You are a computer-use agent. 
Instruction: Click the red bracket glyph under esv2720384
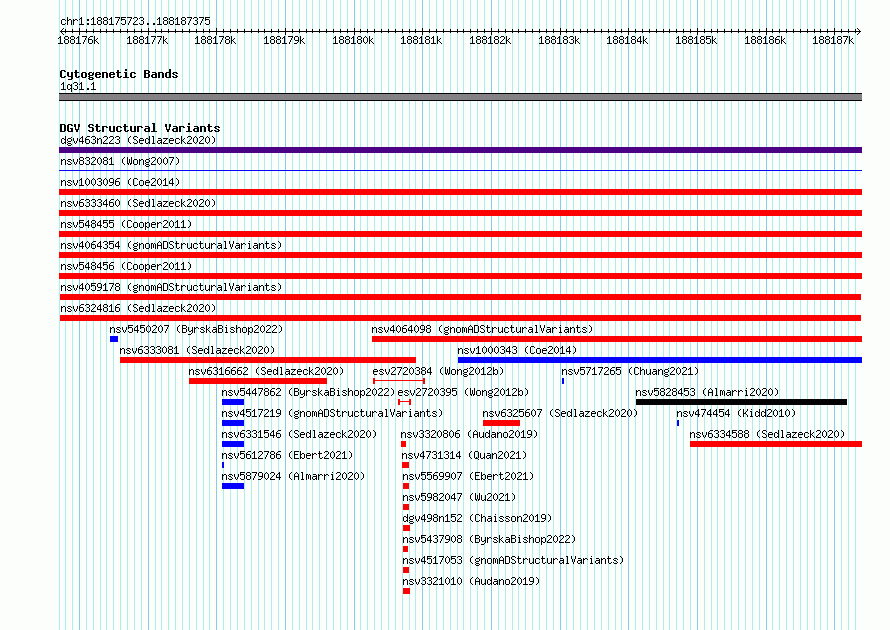(399, 381)
